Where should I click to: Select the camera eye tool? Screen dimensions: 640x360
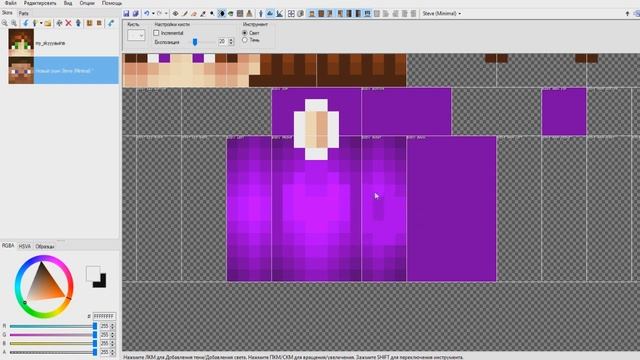tap(176, 13)
